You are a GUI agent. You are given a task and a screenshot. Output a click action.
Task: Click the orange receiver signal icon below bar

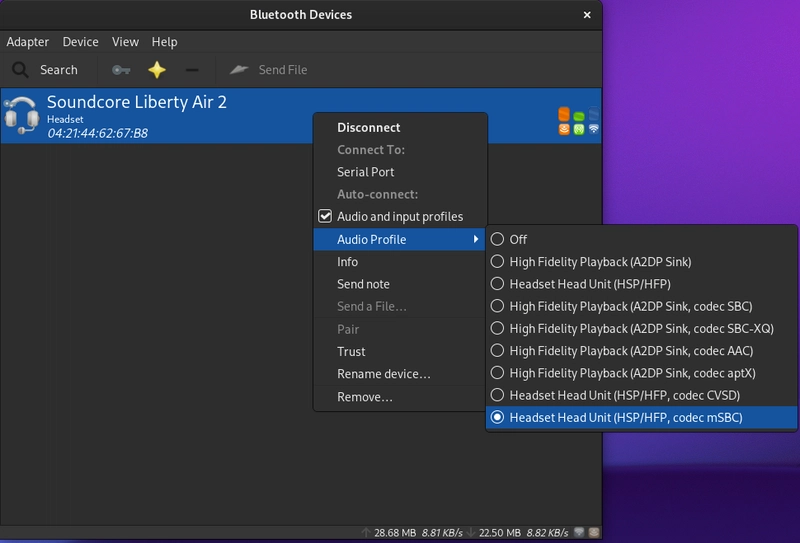pyautogui.click(x=564, y=129)
